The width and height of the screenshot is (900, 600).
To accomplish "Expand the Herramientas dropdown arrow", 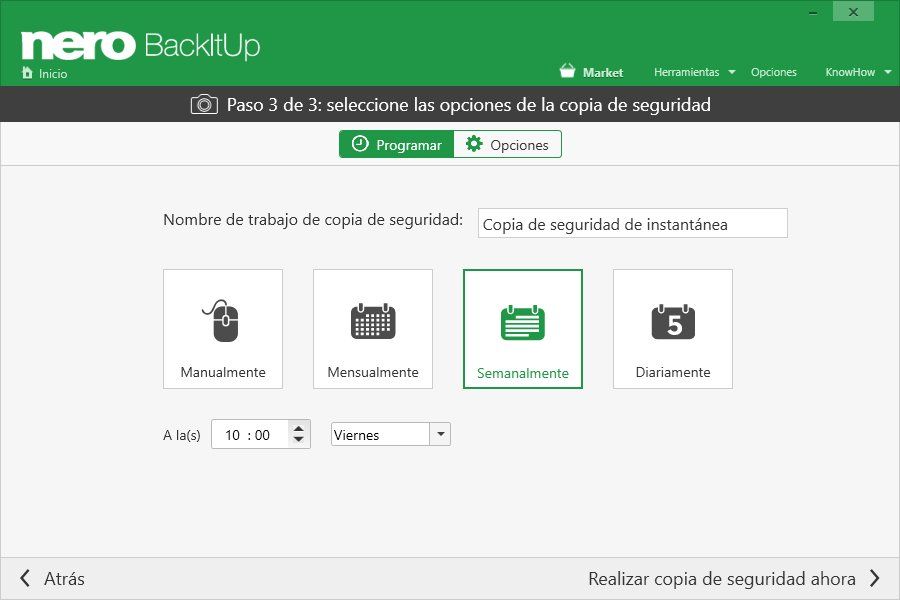I will pos(732,72).
